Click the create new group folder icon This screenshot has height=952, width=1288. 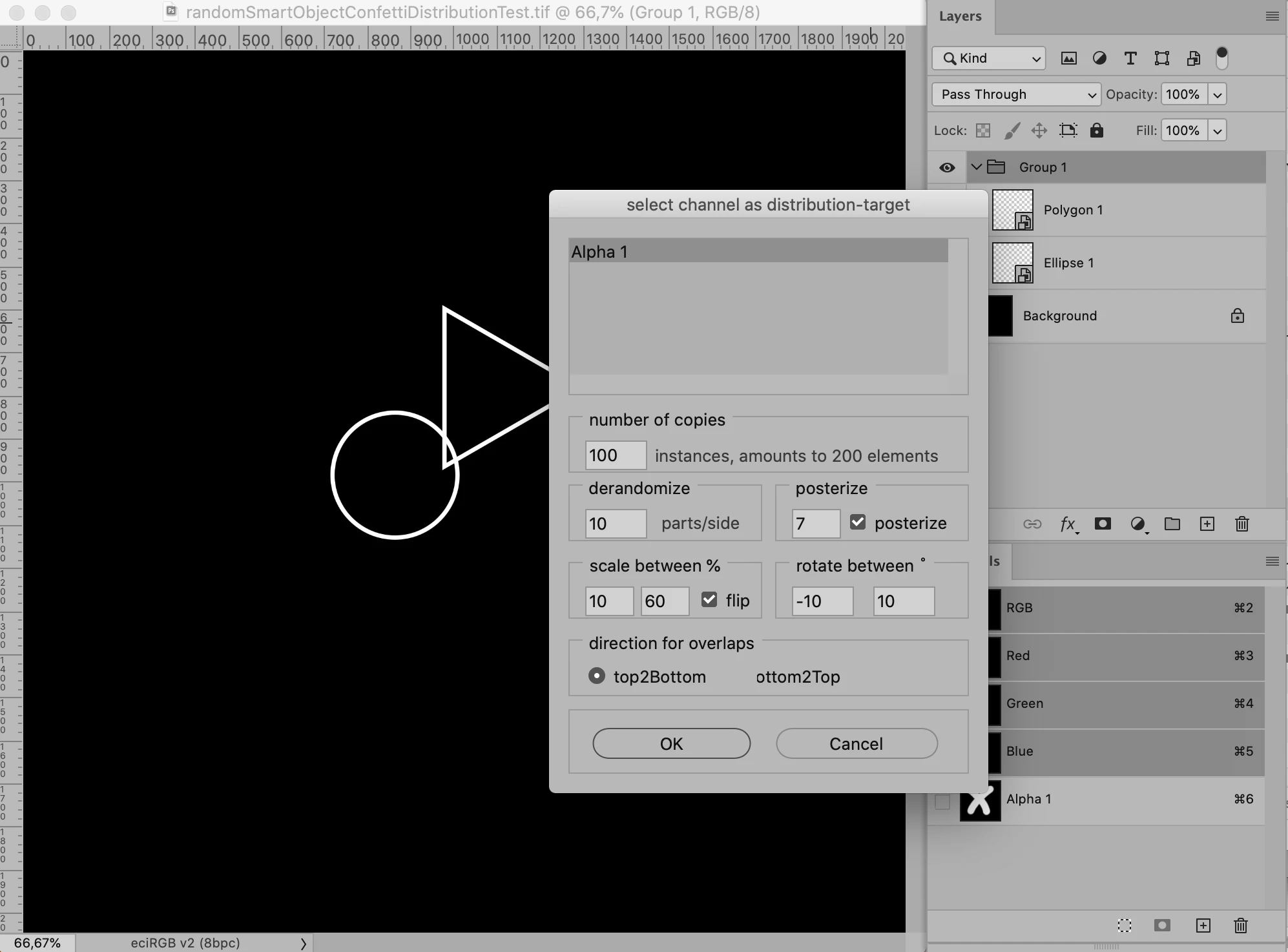click(1172, 524)
